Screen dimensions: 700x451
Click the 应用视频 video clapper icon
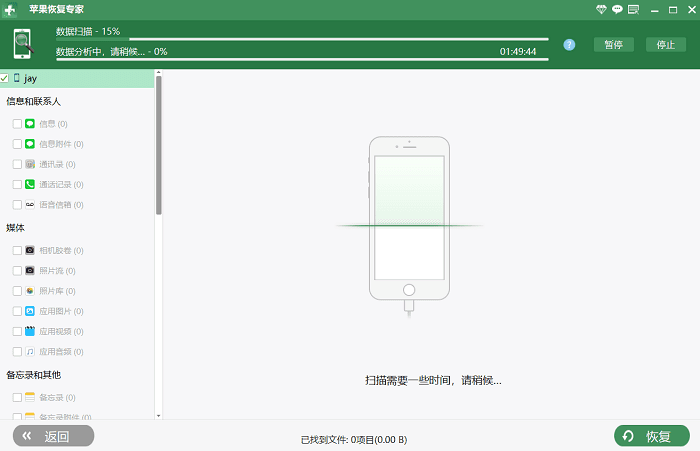(x=30, y=331)
